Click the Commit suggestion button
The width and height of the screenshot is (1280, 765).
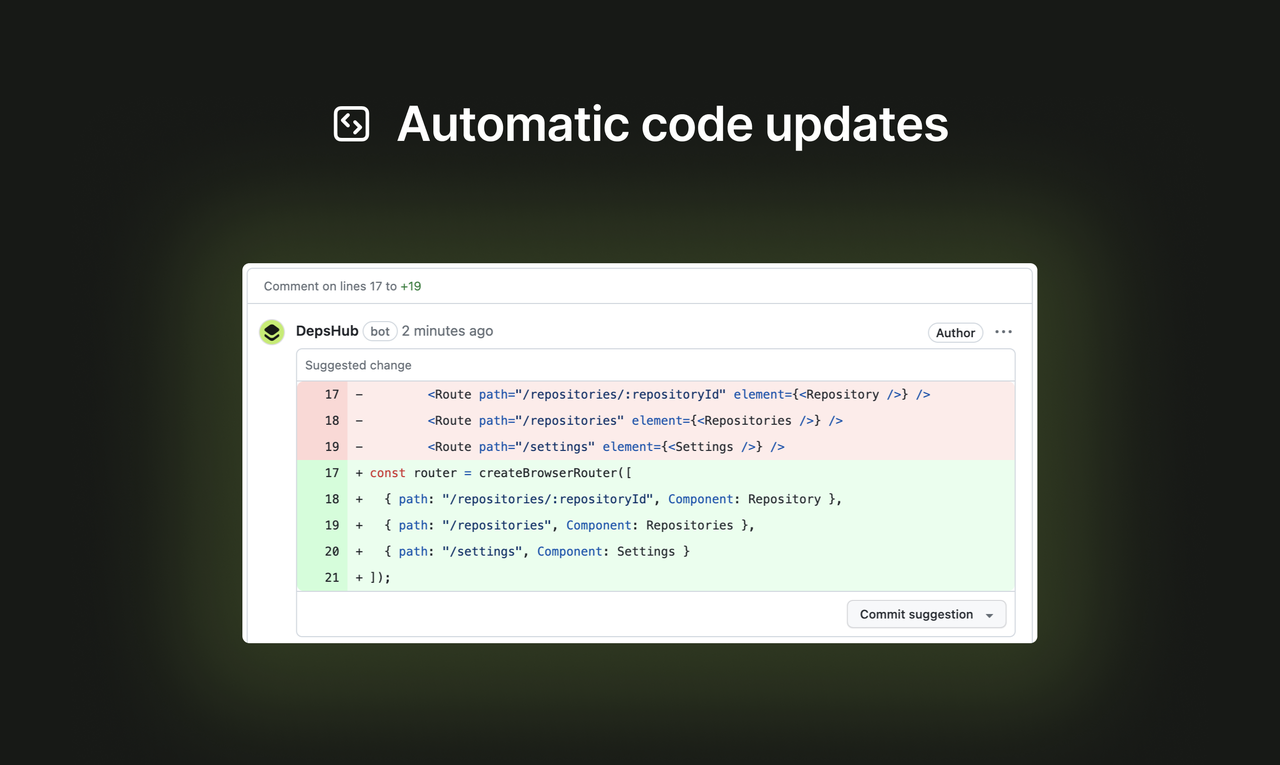point(926,614)
